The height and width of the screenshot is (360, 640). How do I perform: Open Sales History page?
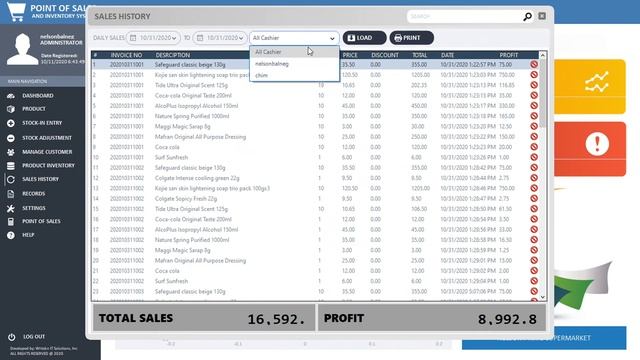click(x=40, y=179)
